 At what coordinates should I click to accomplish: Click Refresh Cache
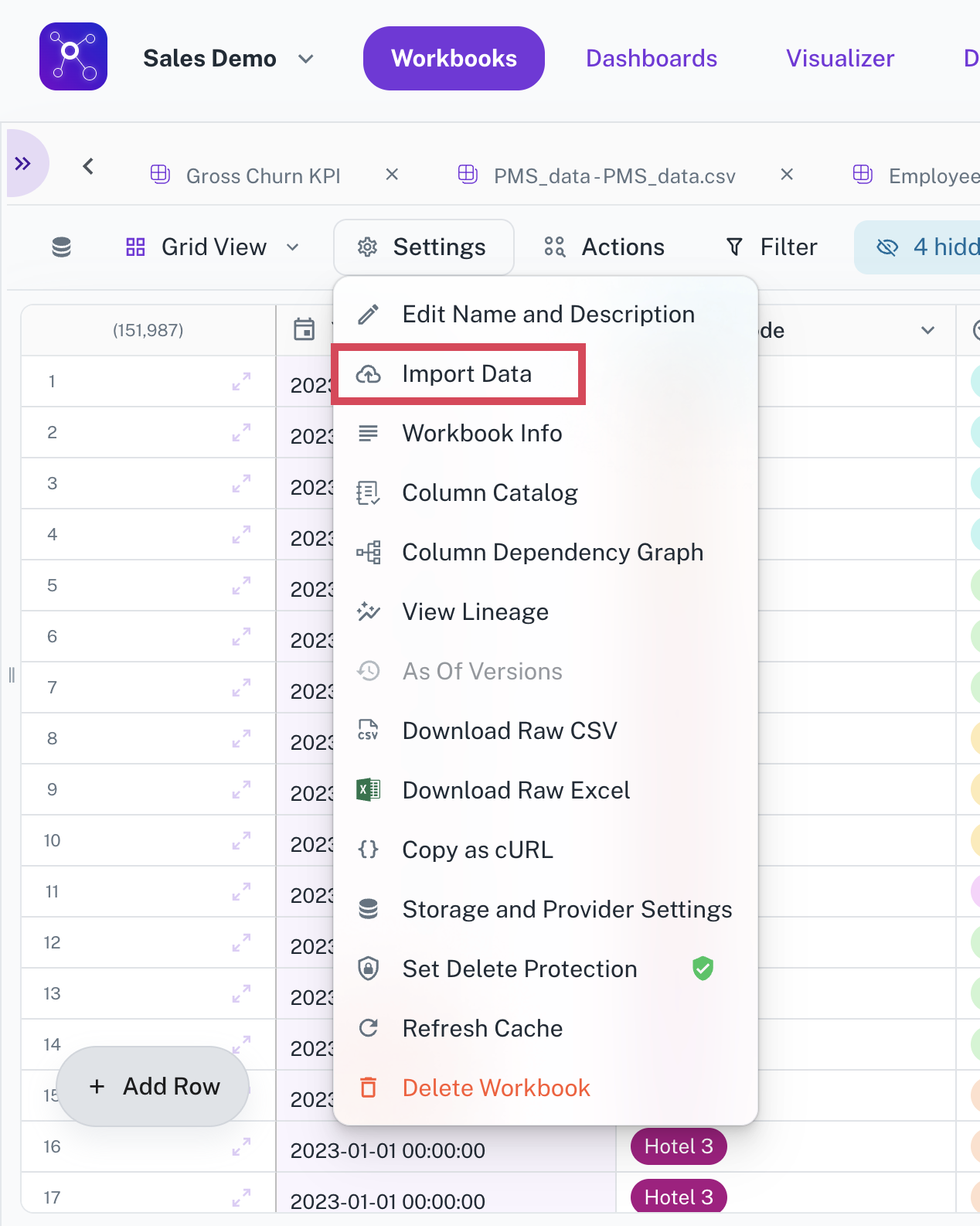click(546, 1029)
